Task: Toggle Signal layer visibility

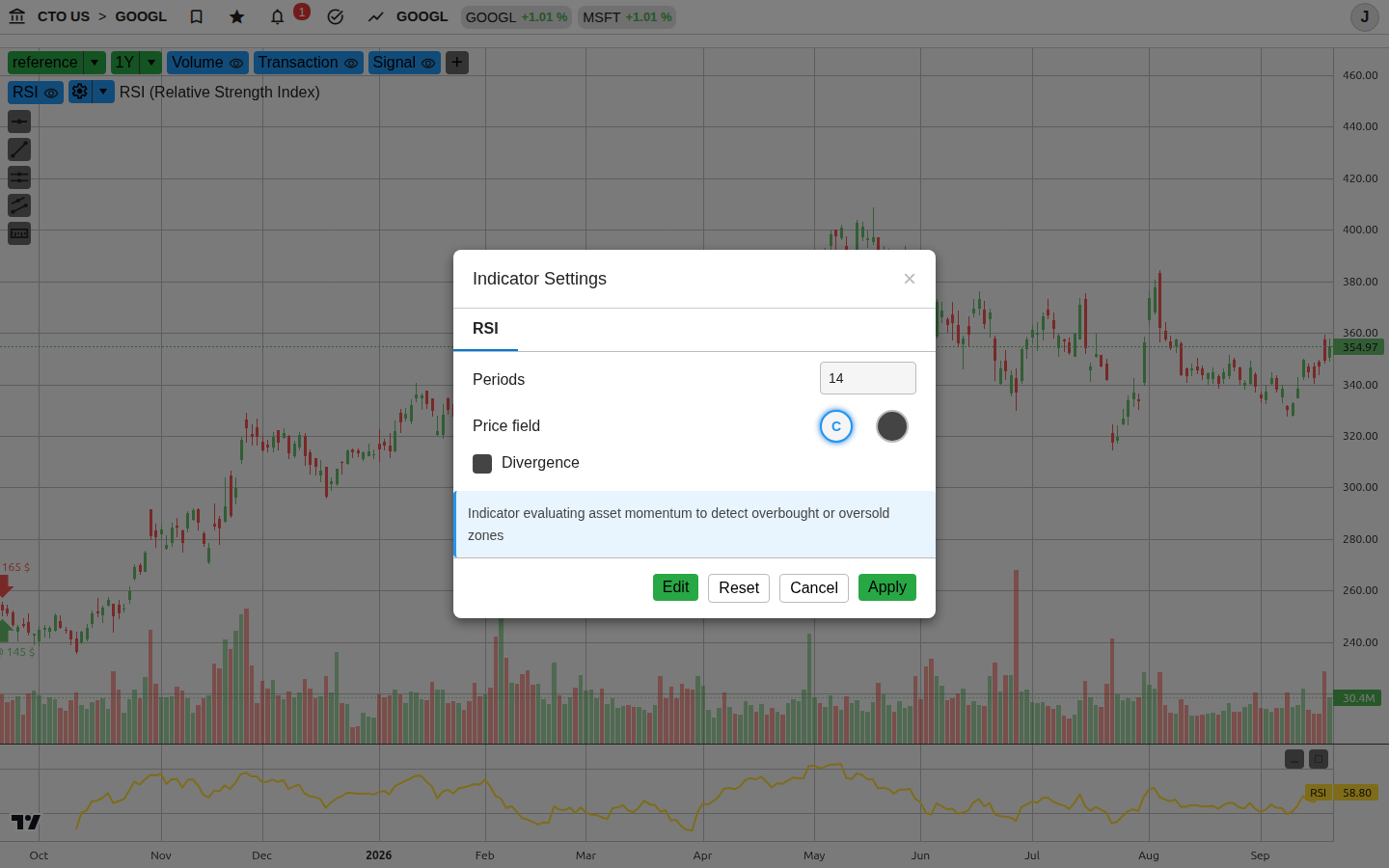Action: [x=428, y=63]
